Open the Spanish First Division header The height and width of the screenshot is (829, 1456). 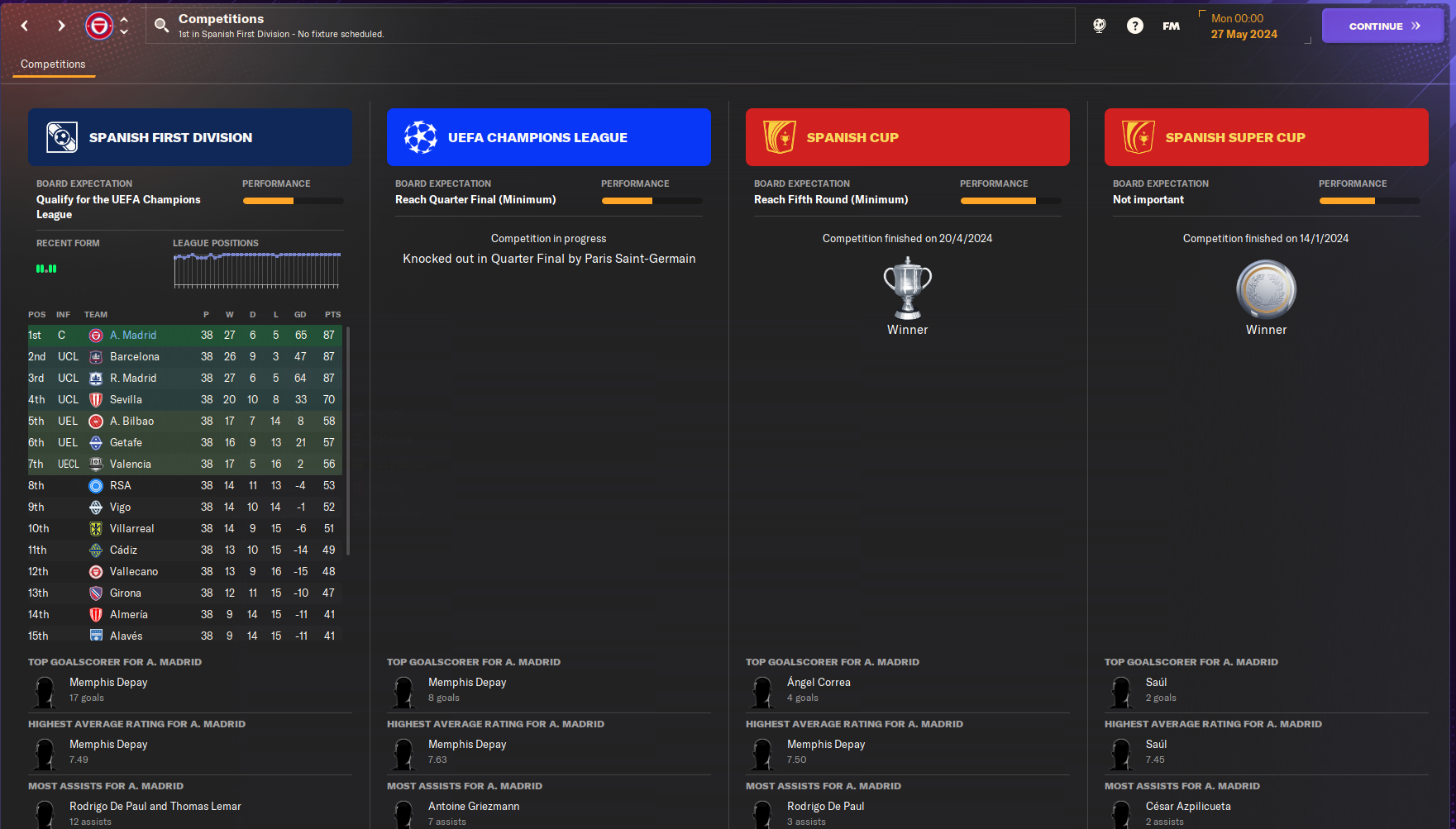(x=190, y=137)
